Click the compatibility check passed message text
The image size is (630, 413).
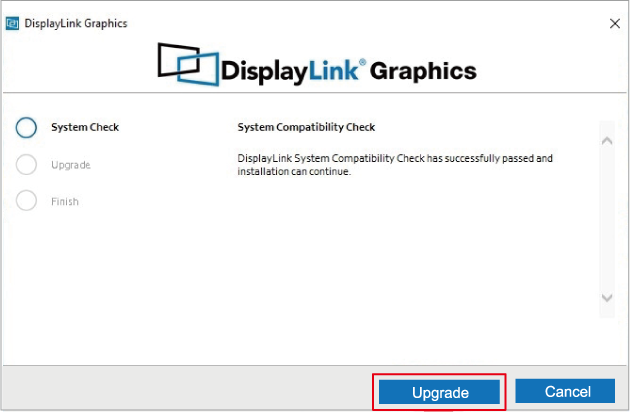[x=394, y=165]
